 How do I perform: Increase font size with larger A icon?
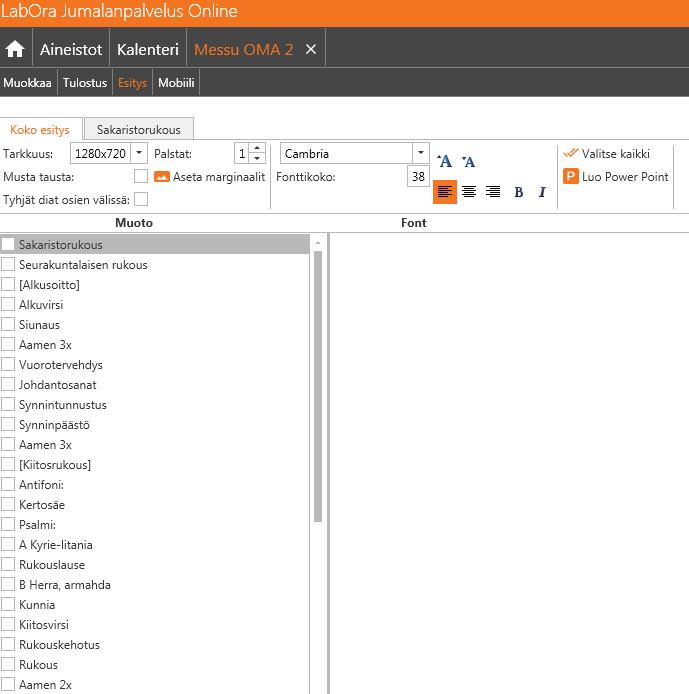pos(445,161)
